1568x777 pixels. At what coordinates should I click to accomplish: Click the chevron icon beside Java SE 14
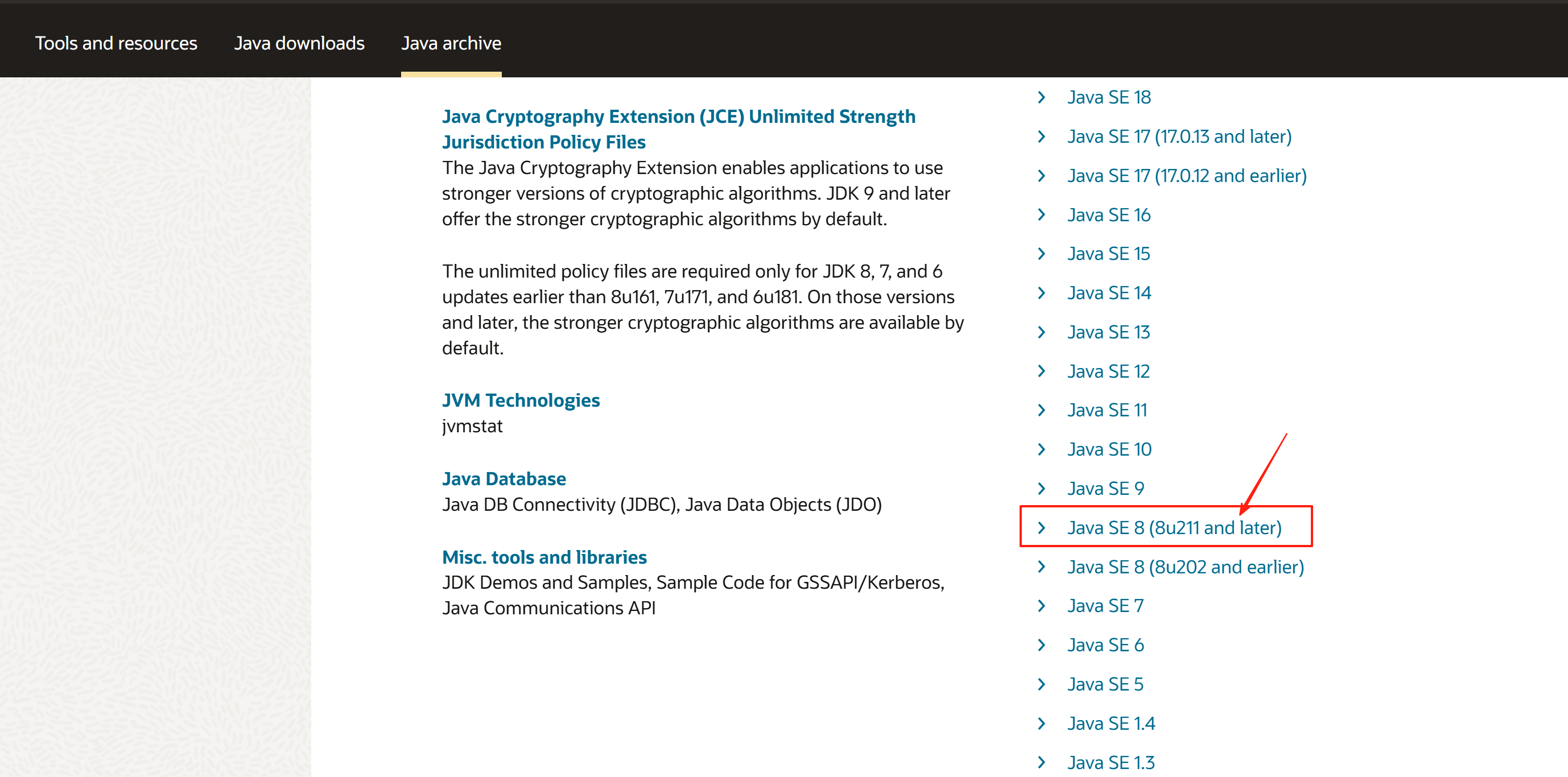(x=1042, y=294)
